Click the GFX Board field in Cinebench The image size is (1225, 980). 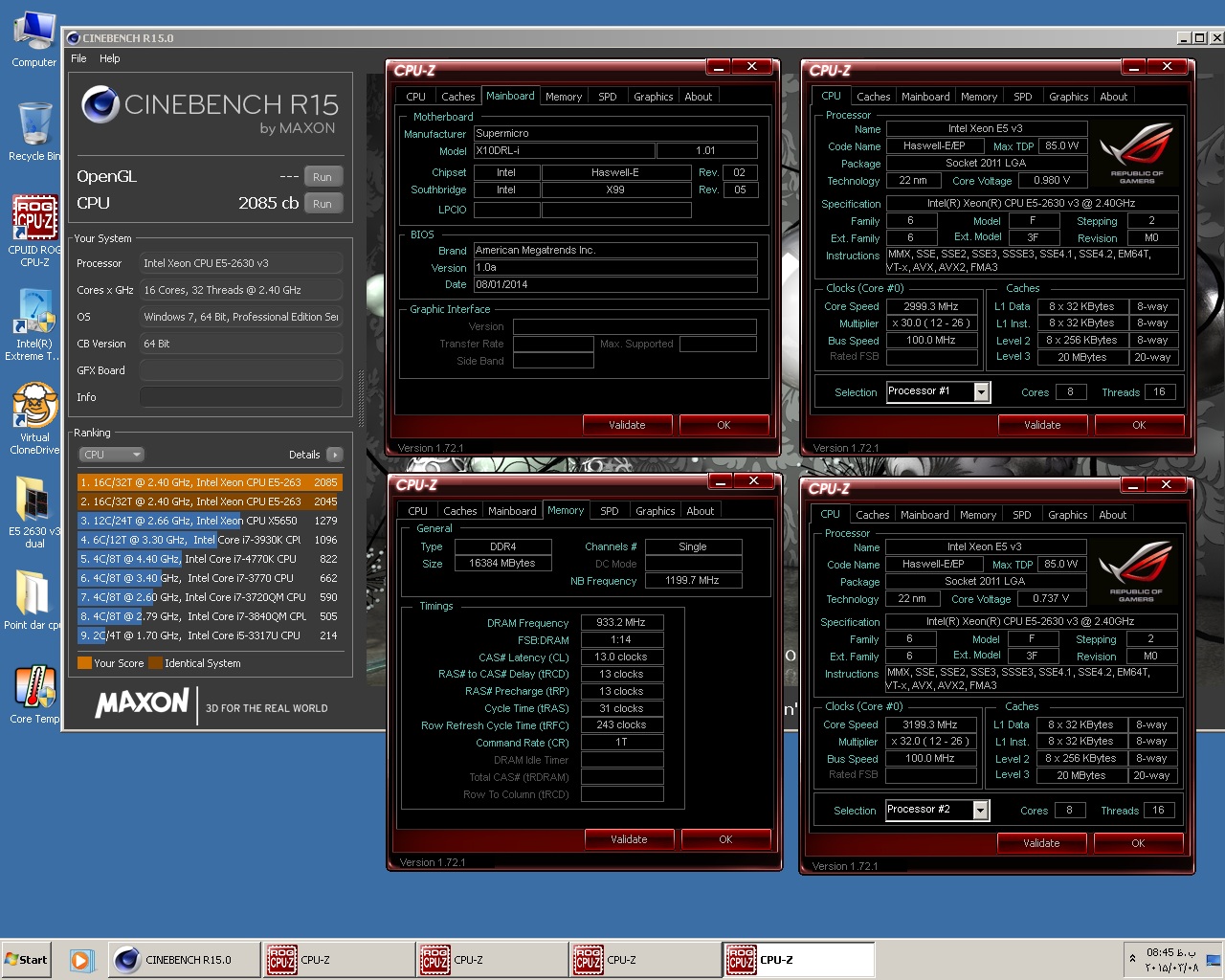tap(241, 370)
